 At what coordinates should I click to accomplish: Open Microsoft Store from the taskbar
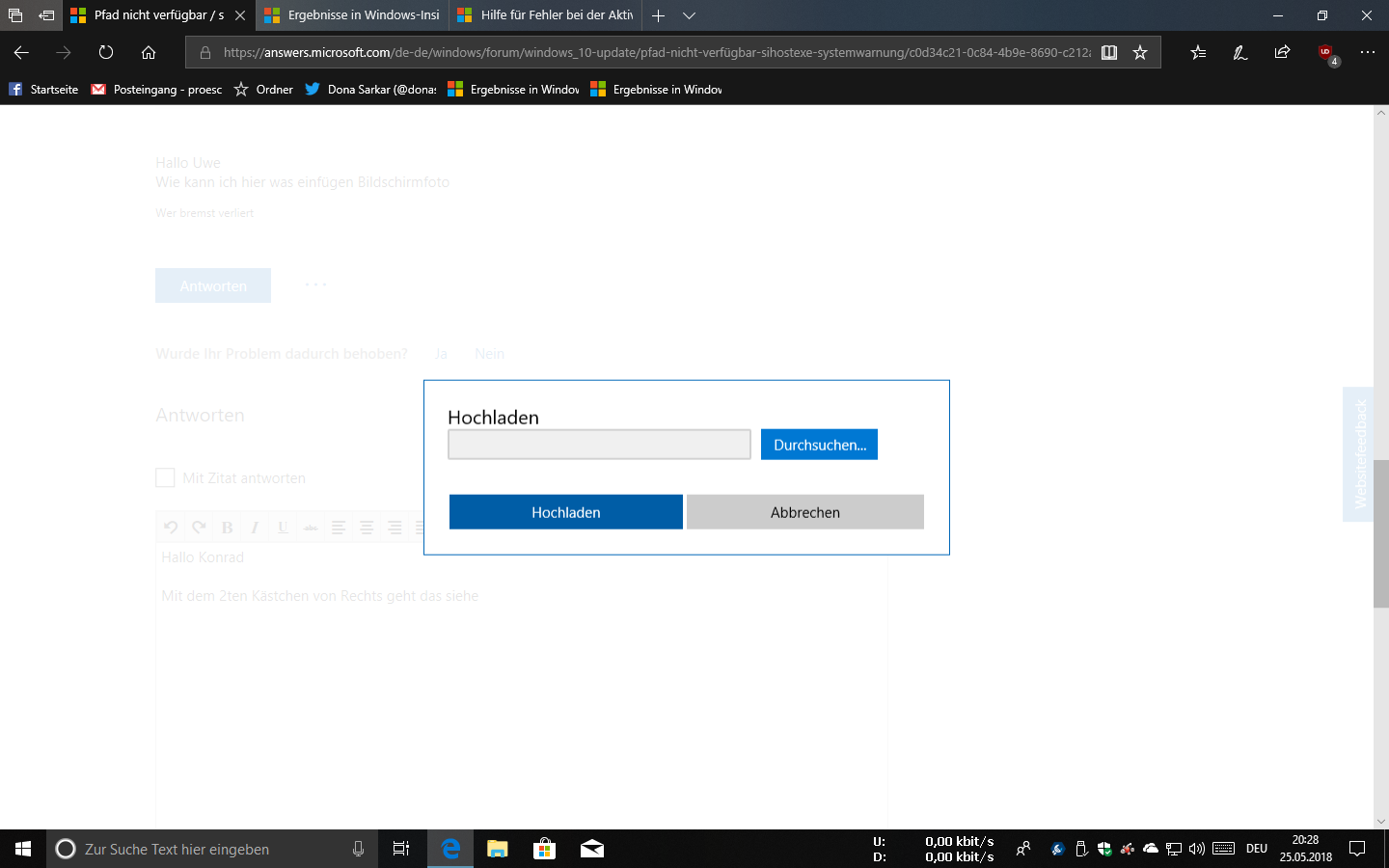(x=545, y=849)
